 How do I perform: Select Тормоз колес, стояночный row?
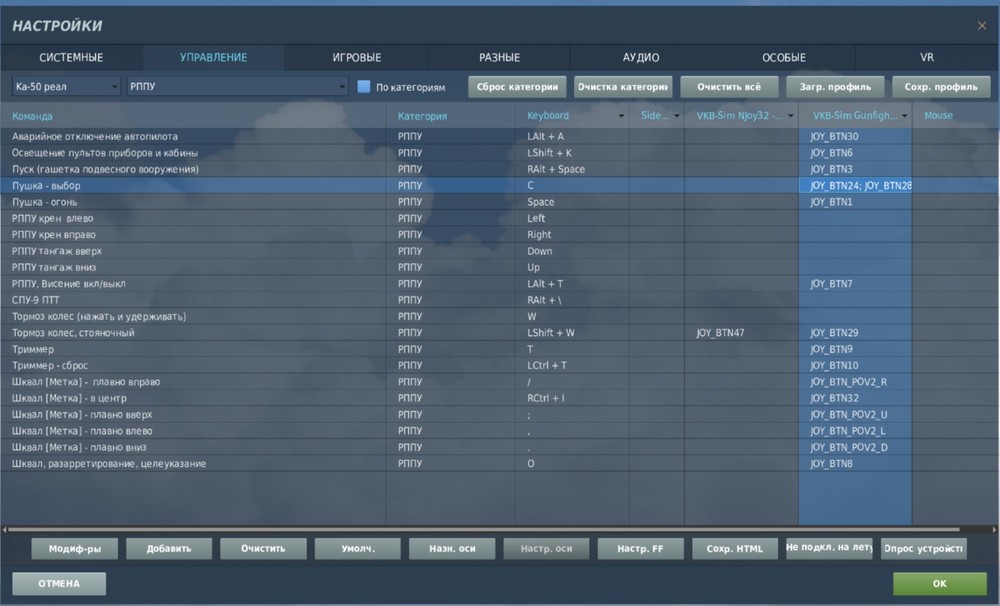pos(500,333)
